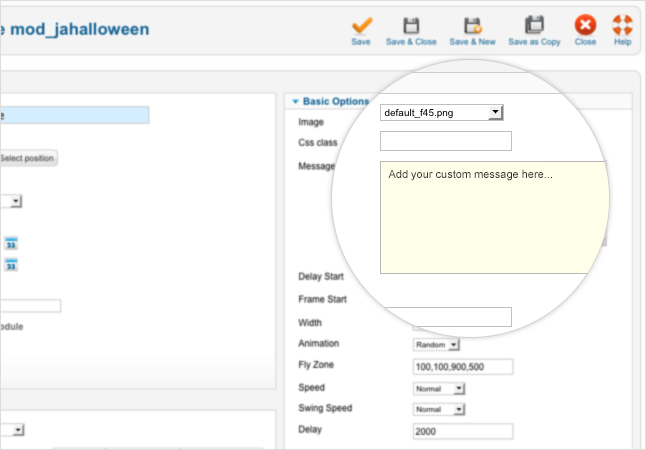
Task: Open the Swing Speed dropdown
Action: pyautogui.click(x=440, y=409)
